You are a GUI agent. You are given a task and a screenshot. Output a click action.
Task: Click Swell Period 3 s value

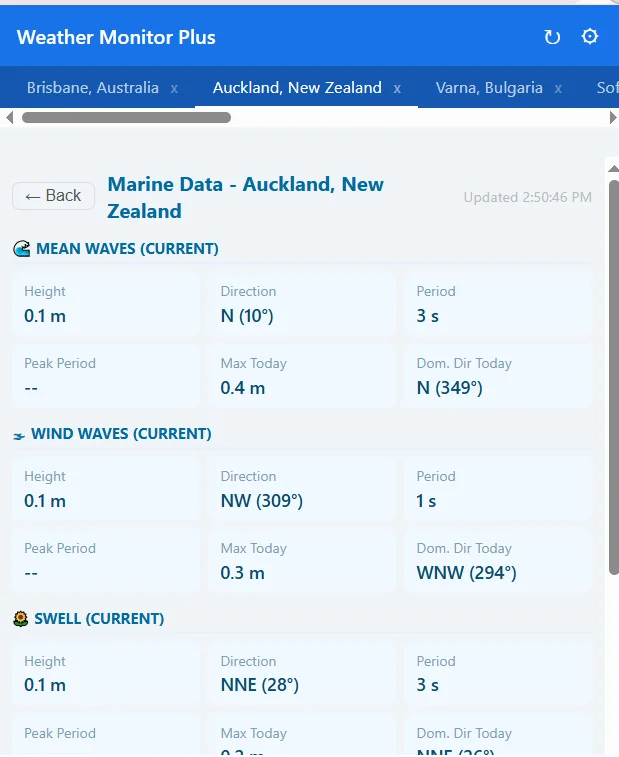(427, 685)
